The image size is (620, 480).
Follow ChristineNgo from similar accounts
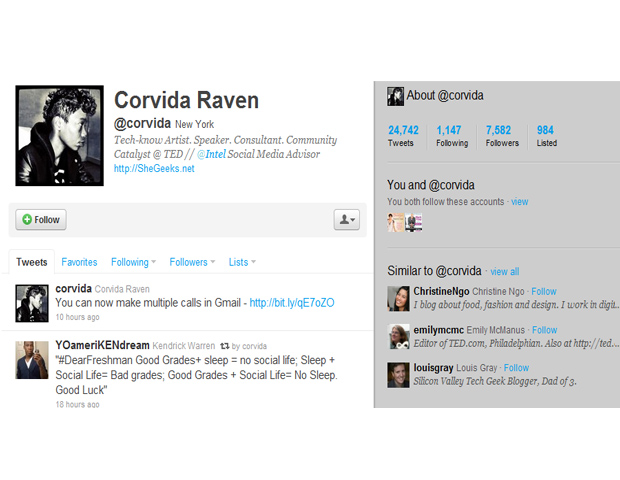(543, 292)
